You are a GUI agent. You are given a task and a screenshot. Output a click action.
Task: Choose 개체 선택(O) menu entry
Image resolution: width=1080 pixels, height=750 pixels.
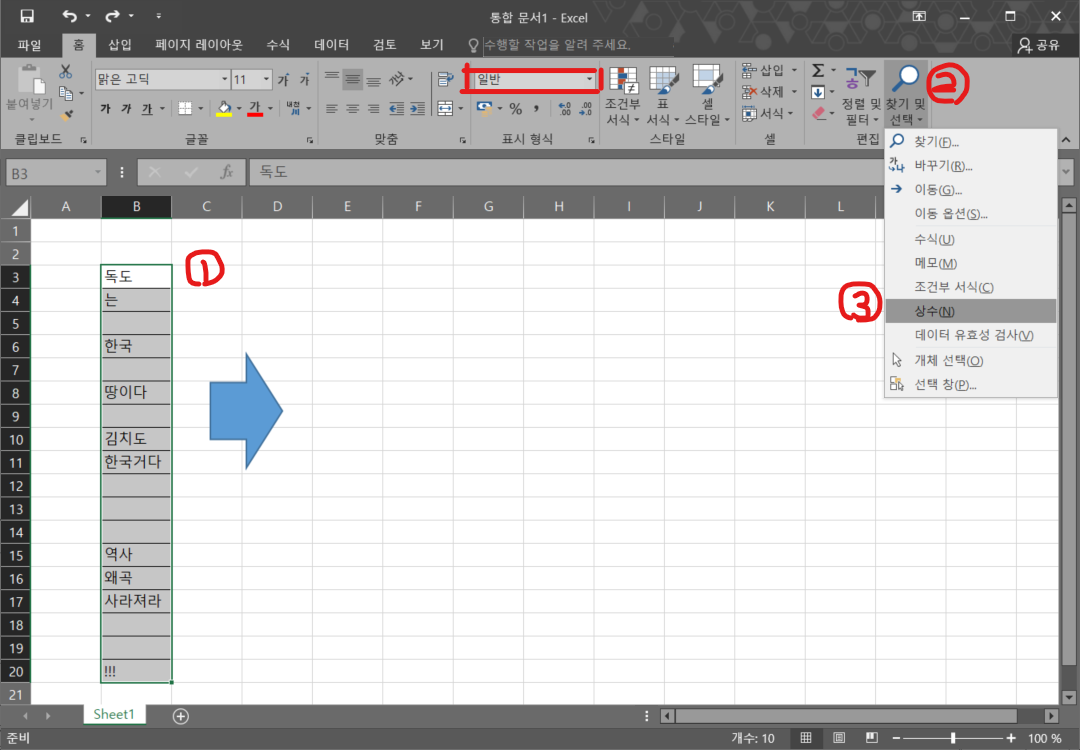click(970, 361)
